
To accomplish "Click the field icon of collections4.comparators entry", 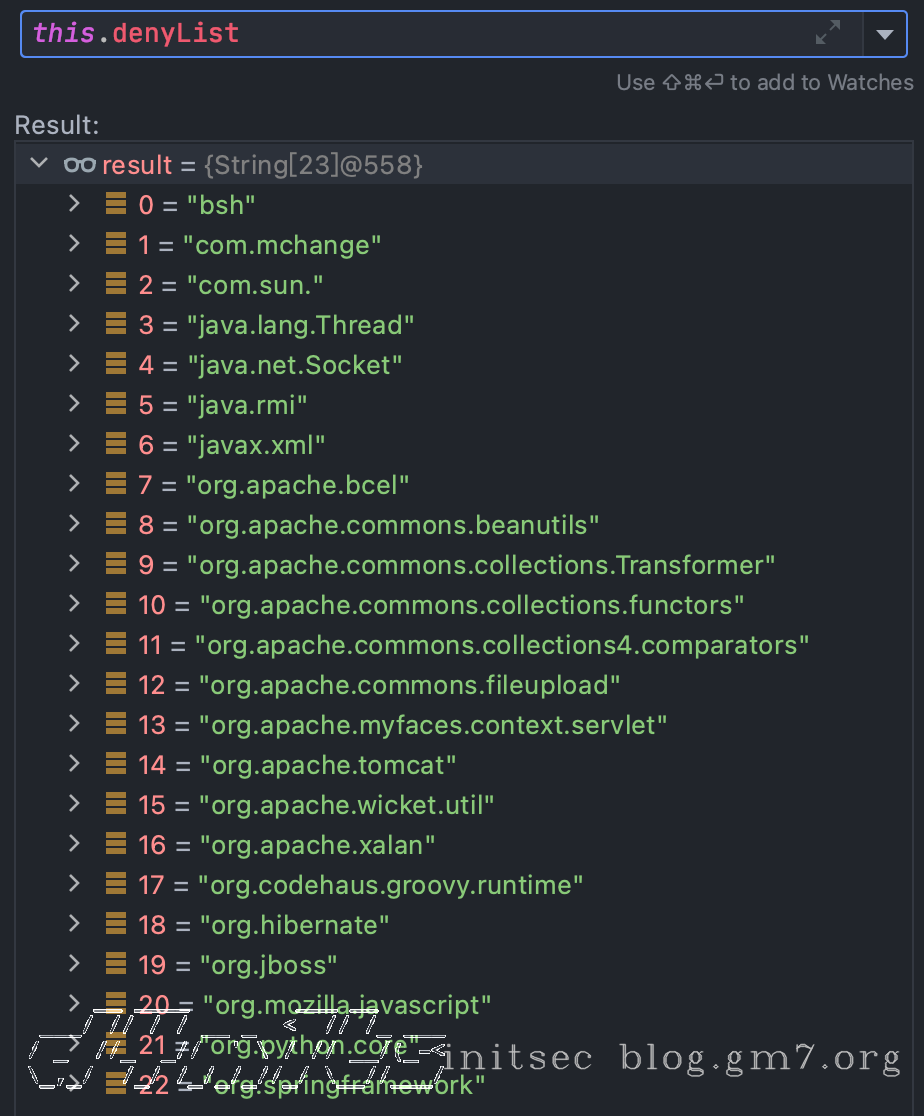I will [116, 644].
